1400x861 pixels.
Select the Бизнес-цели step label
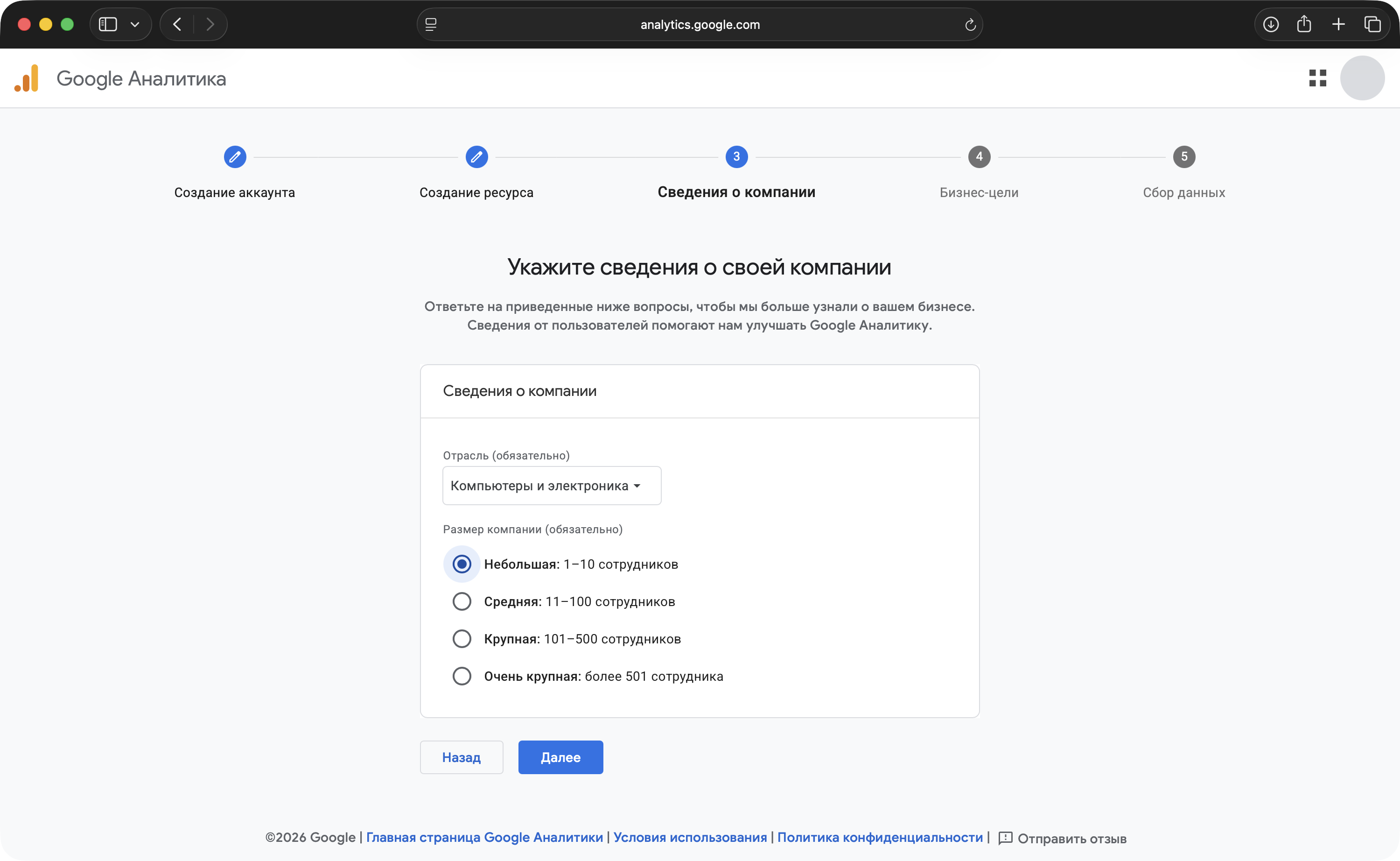coord(979,192)
